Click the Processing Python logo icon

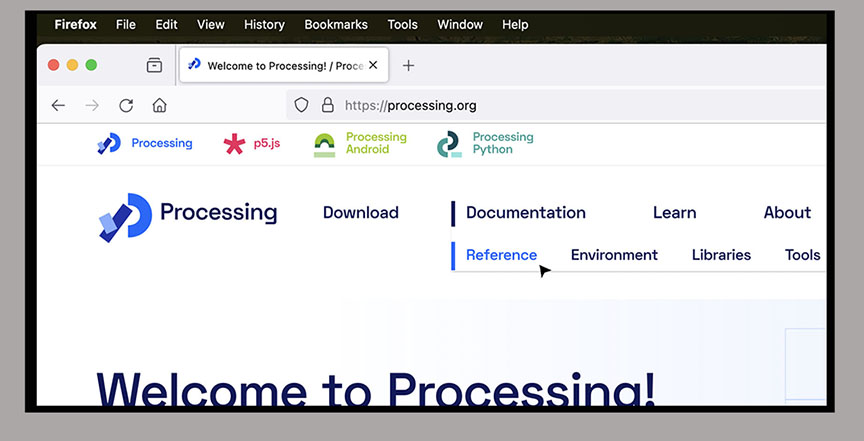[x=449, y=145]
